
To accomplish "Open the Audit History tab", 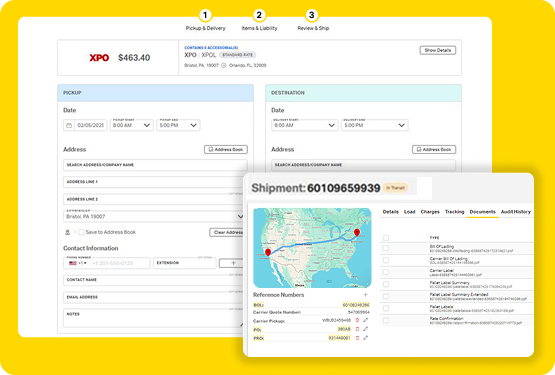I will click(516, 212).
